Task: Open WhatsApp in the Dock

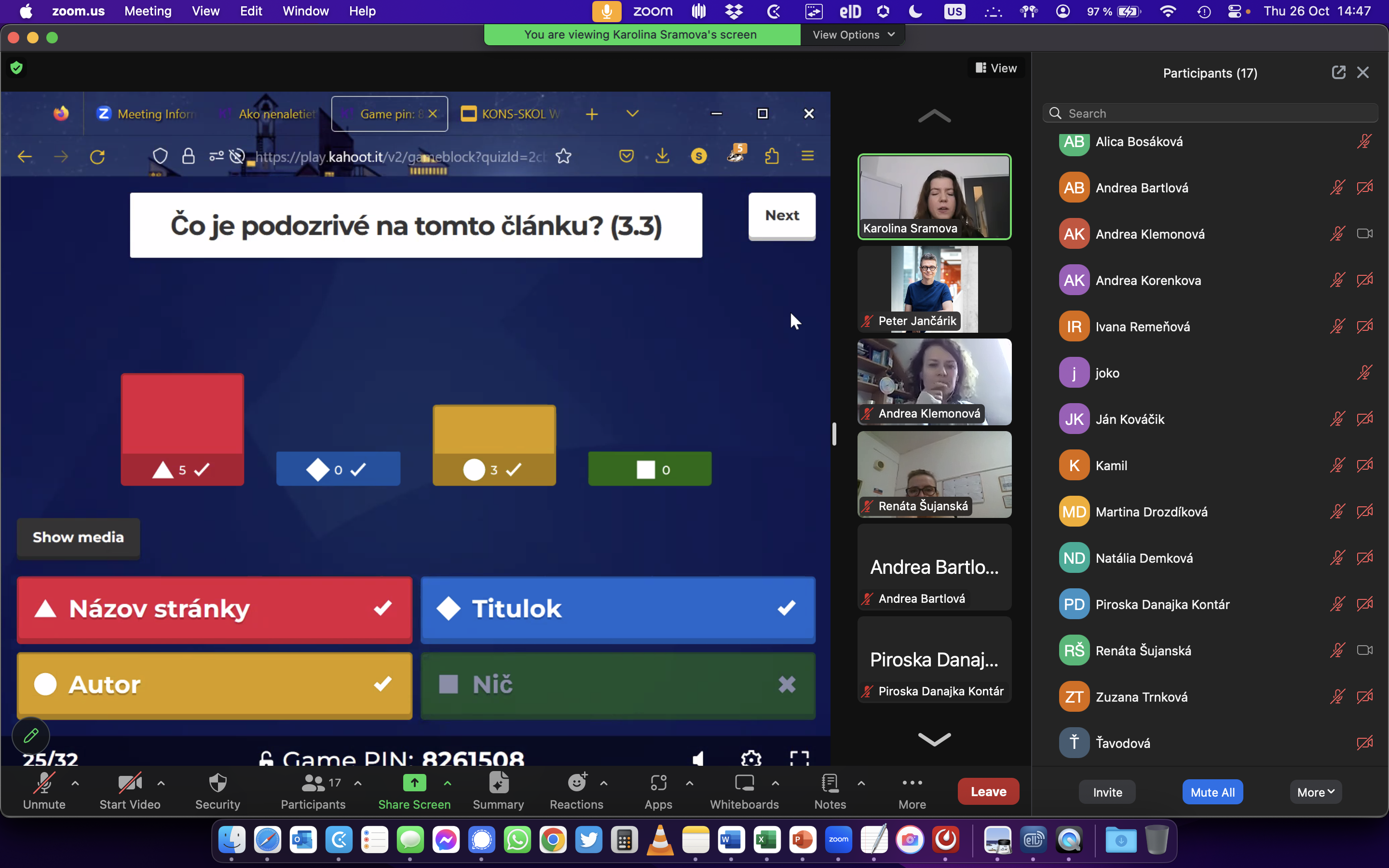Action: click(x=517, y=840)
